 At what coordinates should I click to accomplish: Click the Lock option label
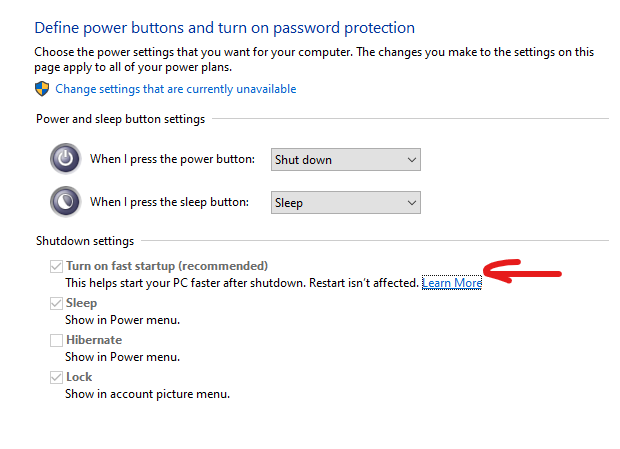click(x=79, y=377)
